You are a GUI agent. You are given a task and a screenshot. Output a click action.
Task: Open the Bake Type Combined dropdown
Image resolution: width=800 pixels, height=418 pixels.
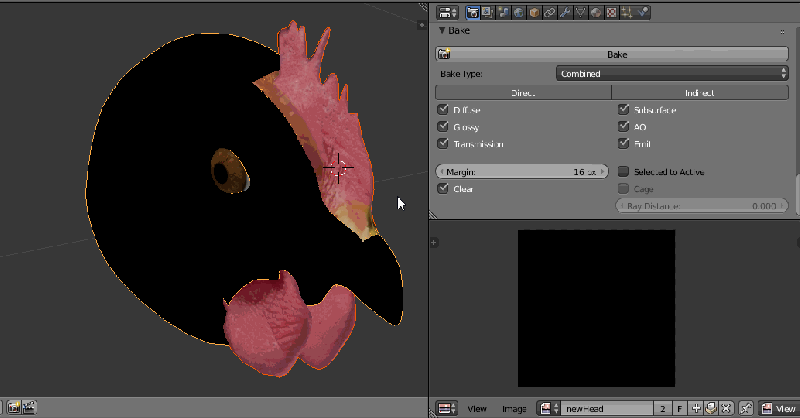[x=672, y=73]
